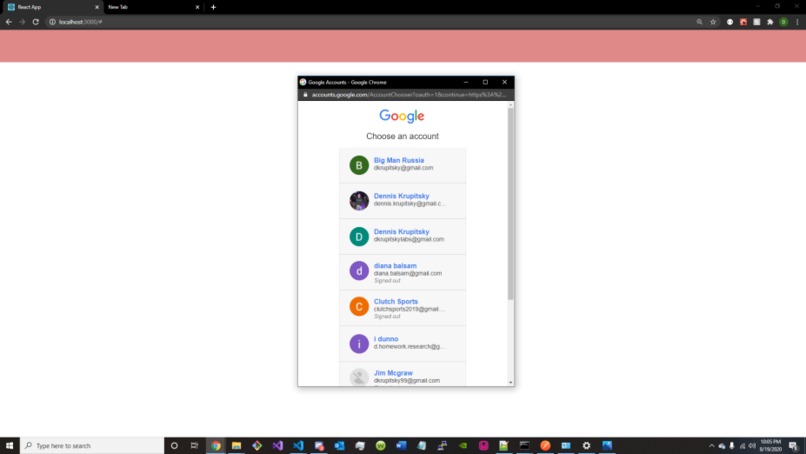Viewport: 806px width, 454px height.
Task: Select the Jim Mcgraw account
Action: [402, 374]
